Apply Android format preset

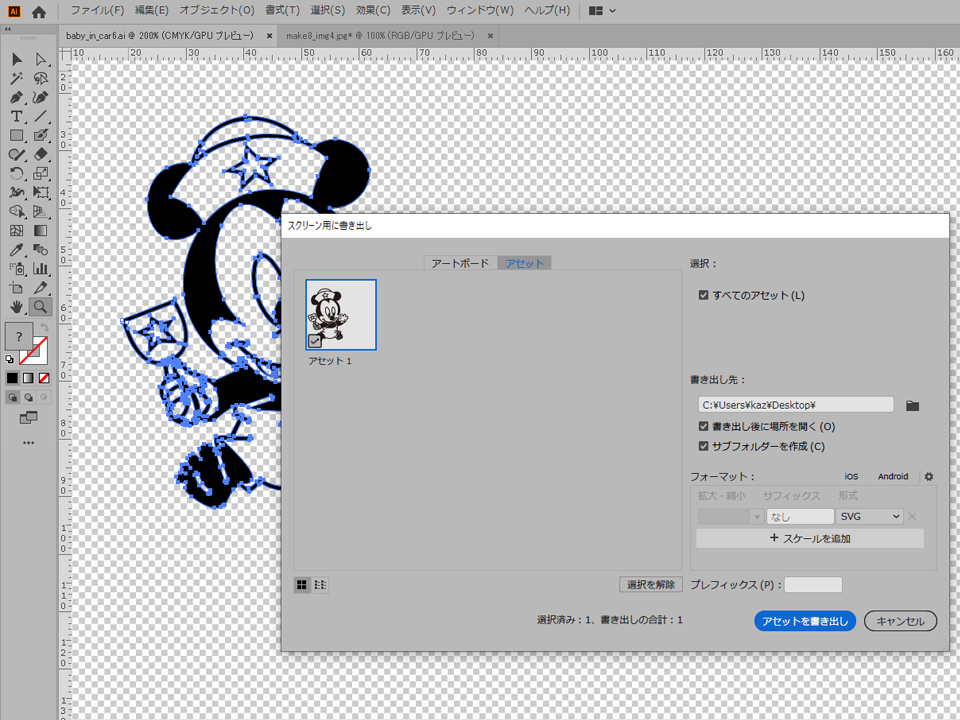[893, 476]
